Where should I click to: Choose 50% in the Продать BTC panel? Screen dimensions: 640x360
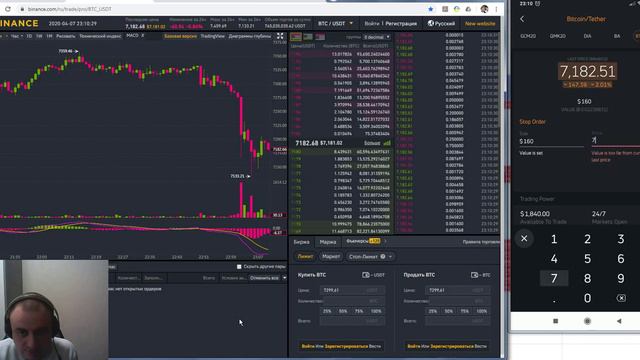(449, 311)
